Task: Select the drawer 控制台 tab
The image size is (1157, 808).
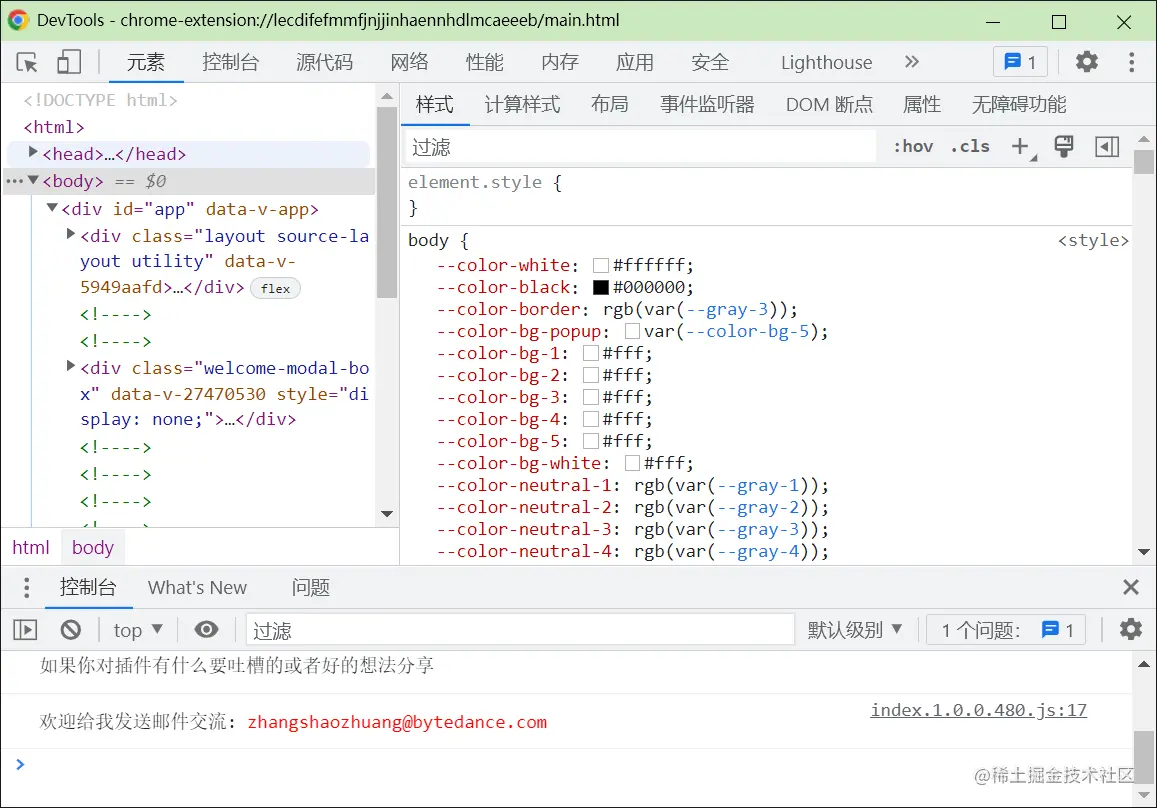Action: click(x=89, y=587)
